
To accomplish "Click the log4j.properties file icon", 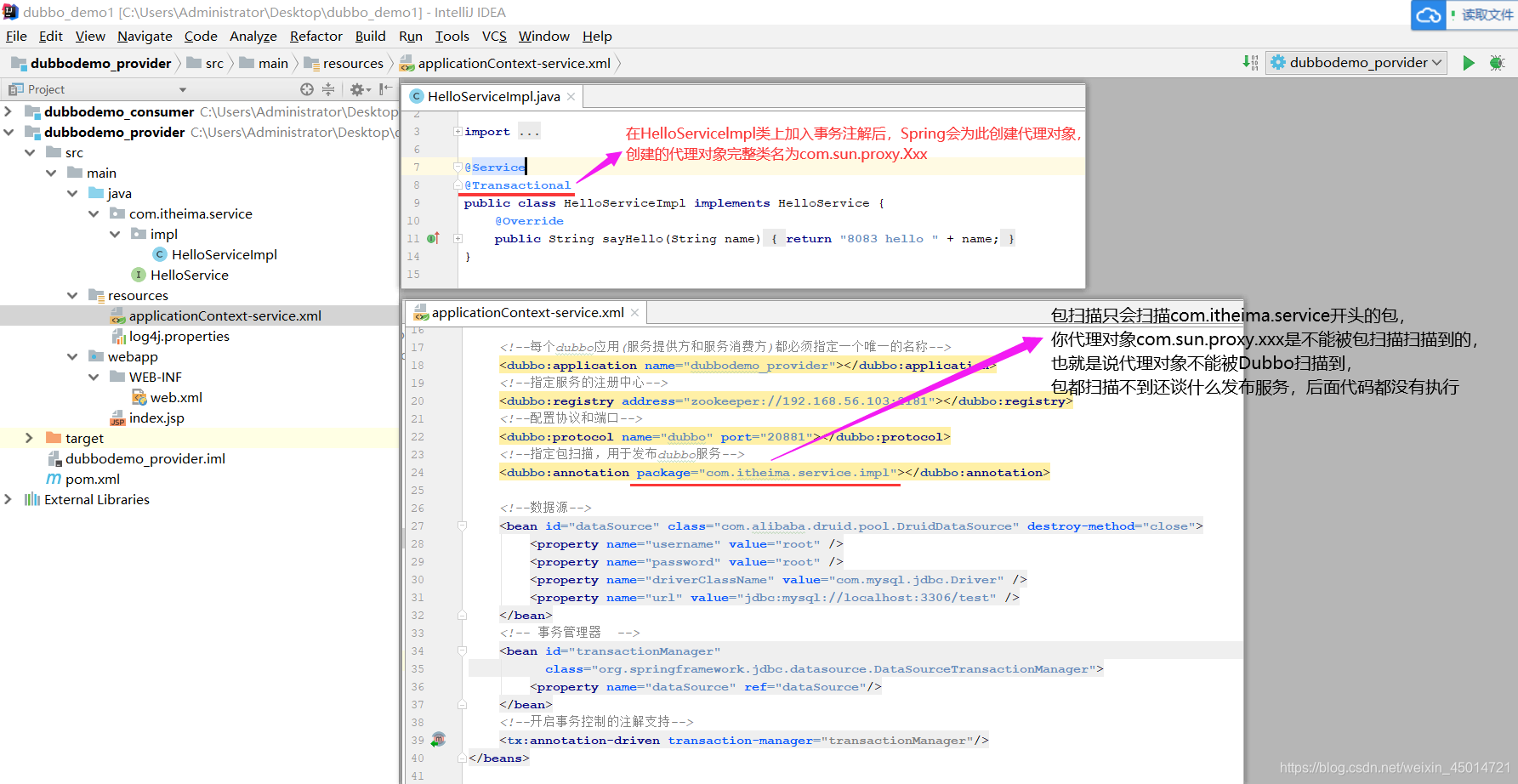I will (x=118, y=336).
